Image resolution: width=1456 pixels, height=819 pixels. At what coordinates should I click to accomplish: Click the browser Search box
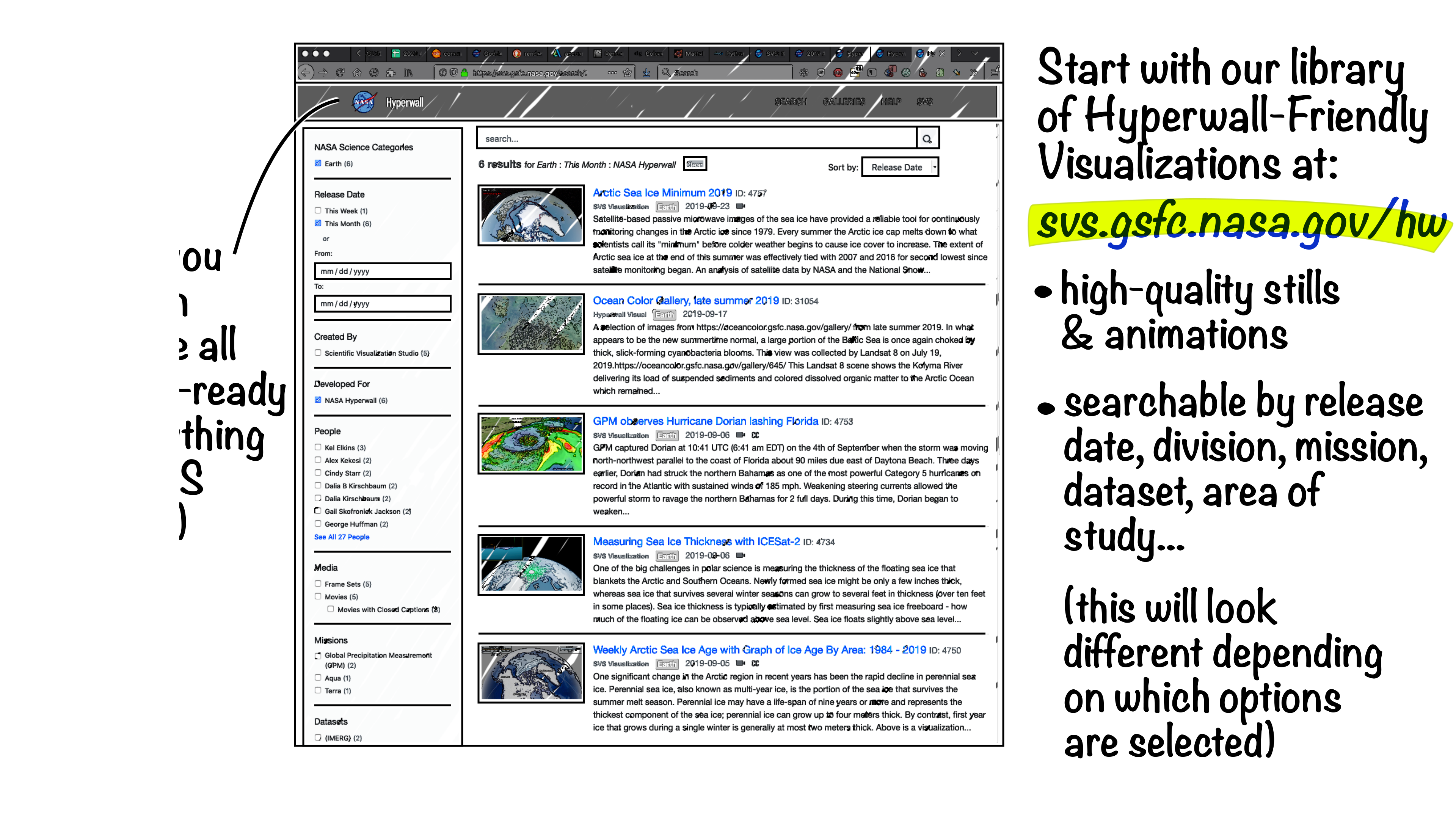click(x=726, y=72)
